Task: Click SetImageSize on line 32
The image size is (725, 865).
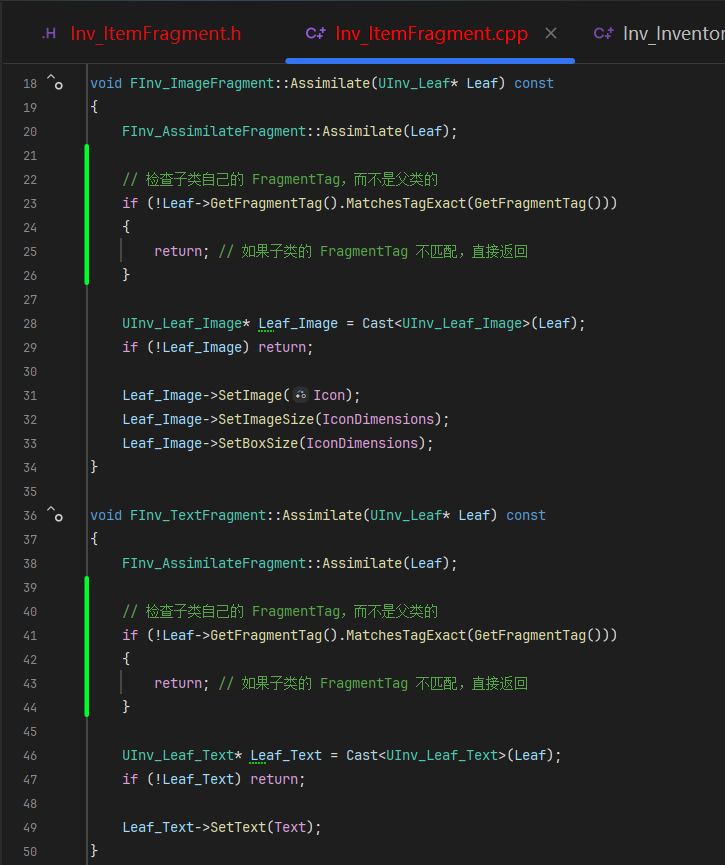Action: point(266,419)
